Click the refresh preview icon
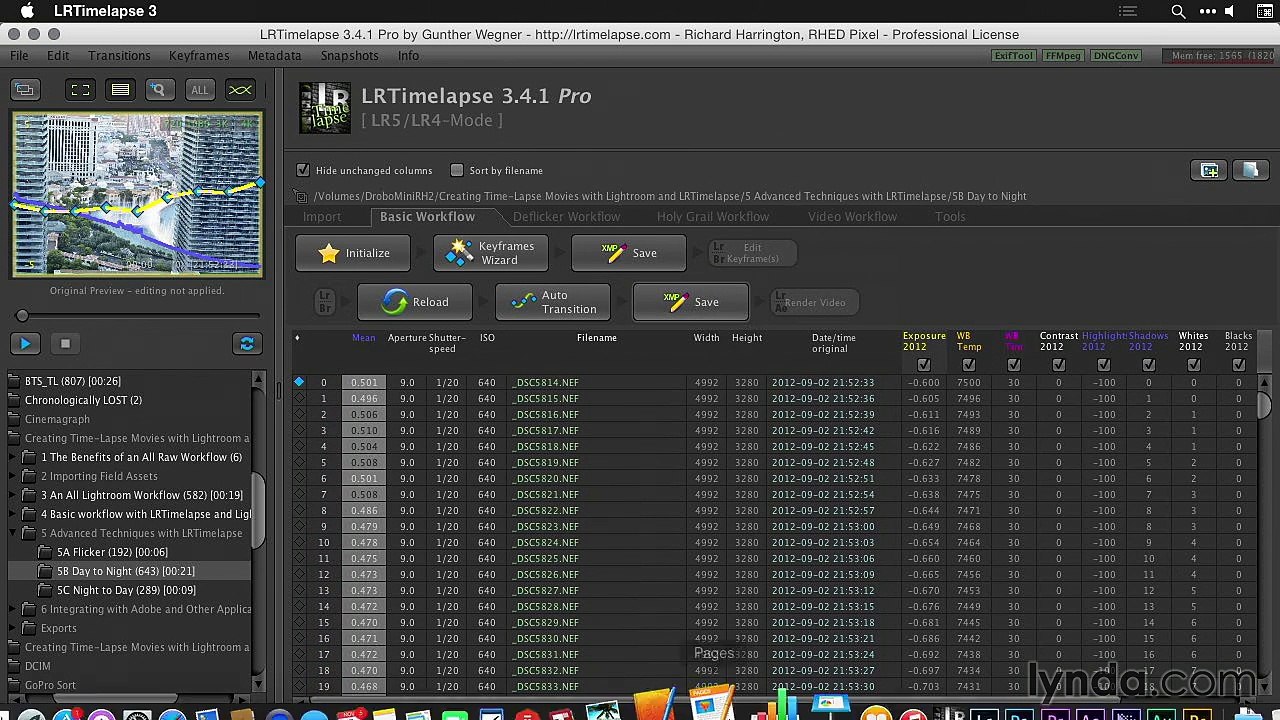 click(247, 344)
